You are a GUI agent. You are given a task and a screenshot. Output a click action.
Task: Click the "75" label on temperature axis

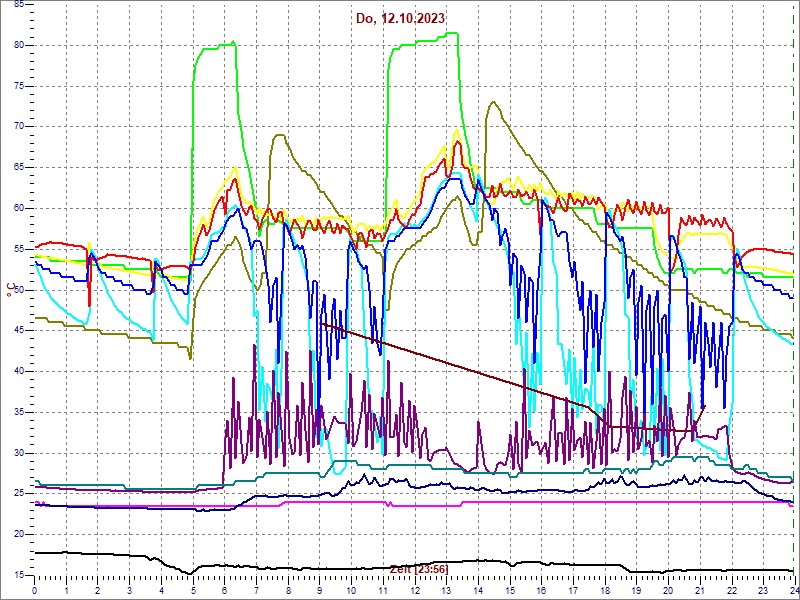click(x=18, y=86)
